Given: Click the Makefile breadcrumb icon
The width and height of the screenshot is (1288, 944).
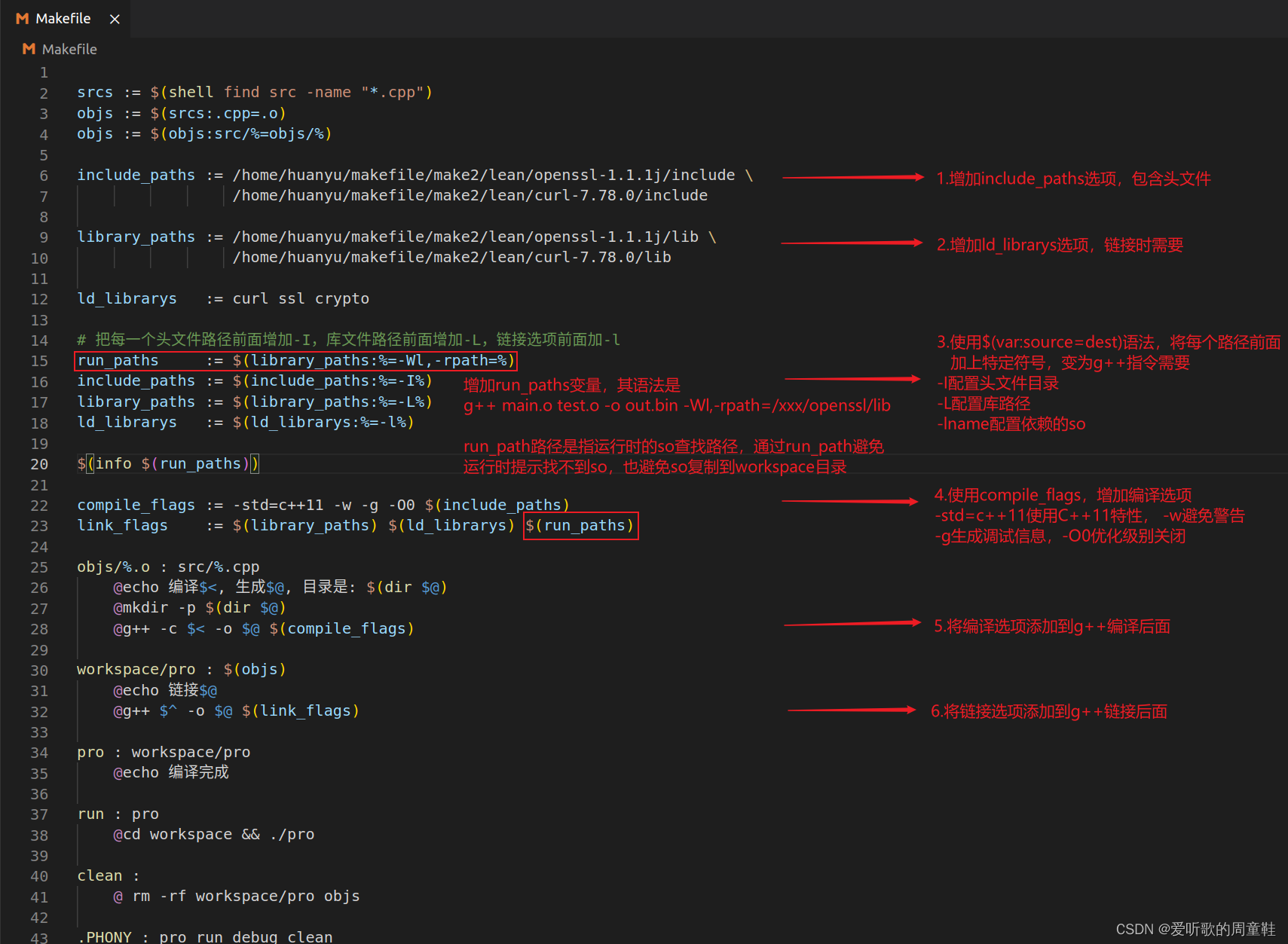Looking at the screenshot, I should (29, 49).
